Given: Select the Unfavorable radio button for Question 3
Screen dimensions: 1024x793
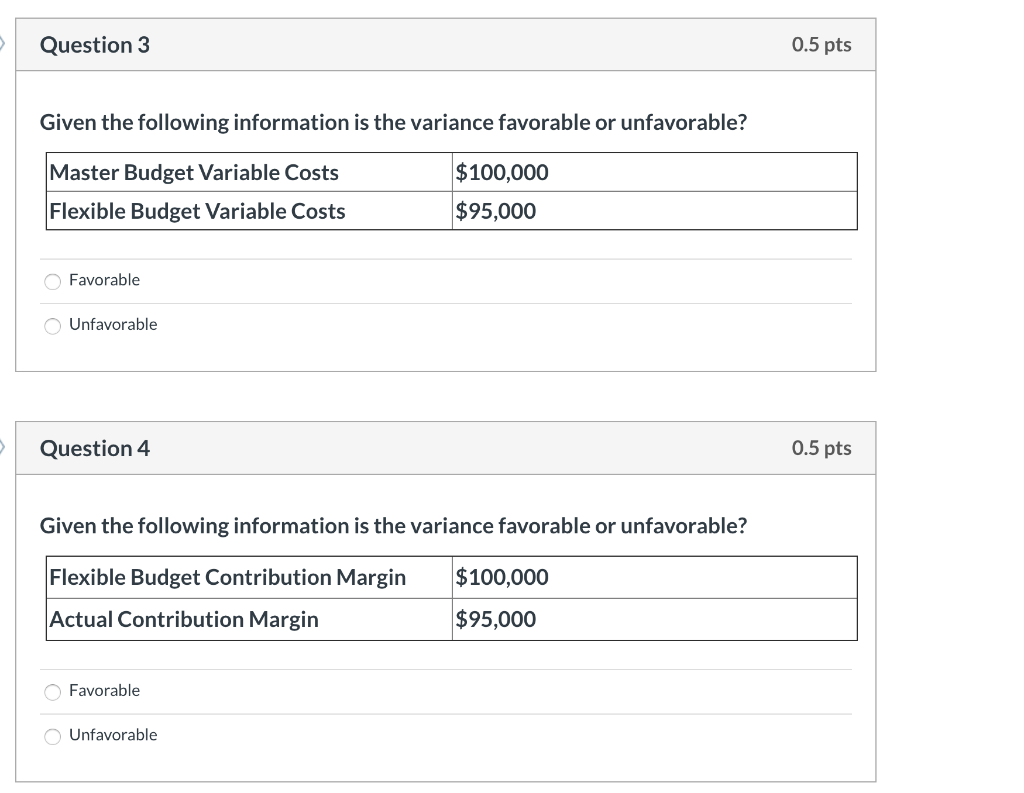Looking at the screenshot, I should click(x=52, y=325).
